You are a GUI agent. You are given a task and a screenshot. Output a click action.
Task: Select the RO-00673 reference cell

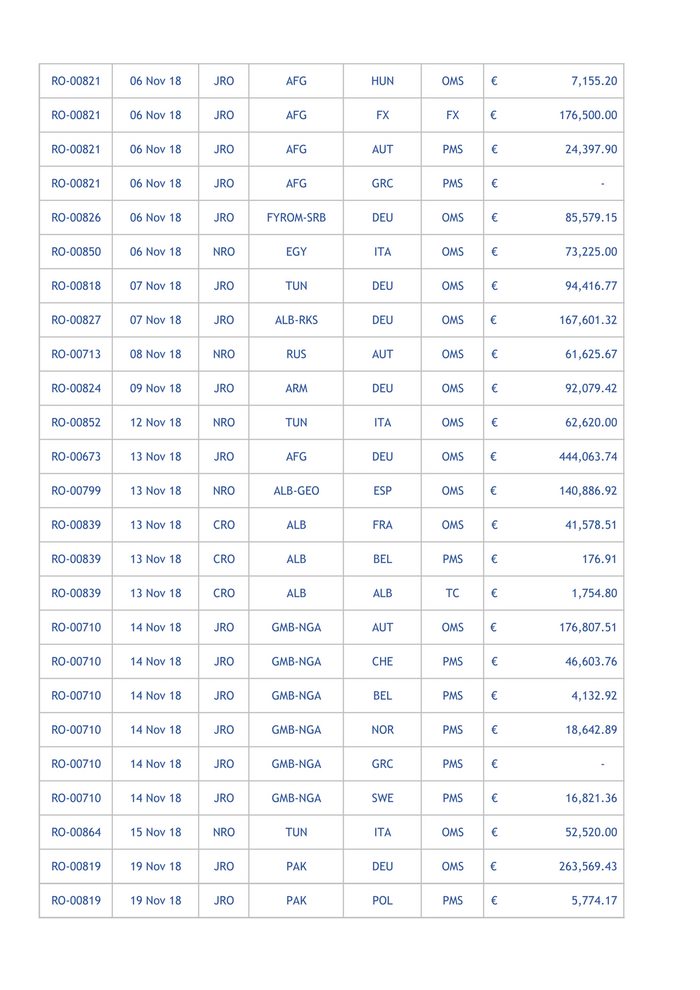74,456
